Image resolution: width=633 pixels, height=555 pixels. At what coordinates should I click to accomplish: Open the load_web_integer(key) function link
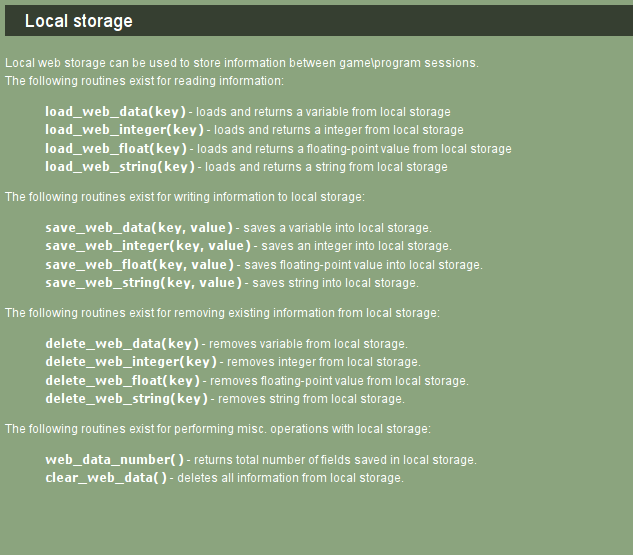tap(124, 130)
